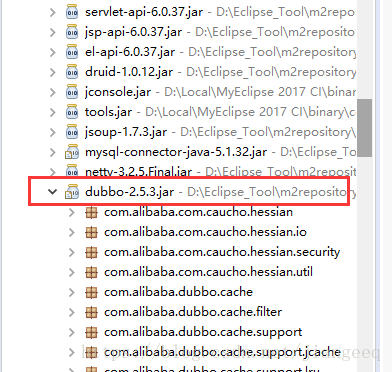Click the el-api-6.0.37.jar jar icon
Viewport: 392px width, 372px height.
click(72, 52)
